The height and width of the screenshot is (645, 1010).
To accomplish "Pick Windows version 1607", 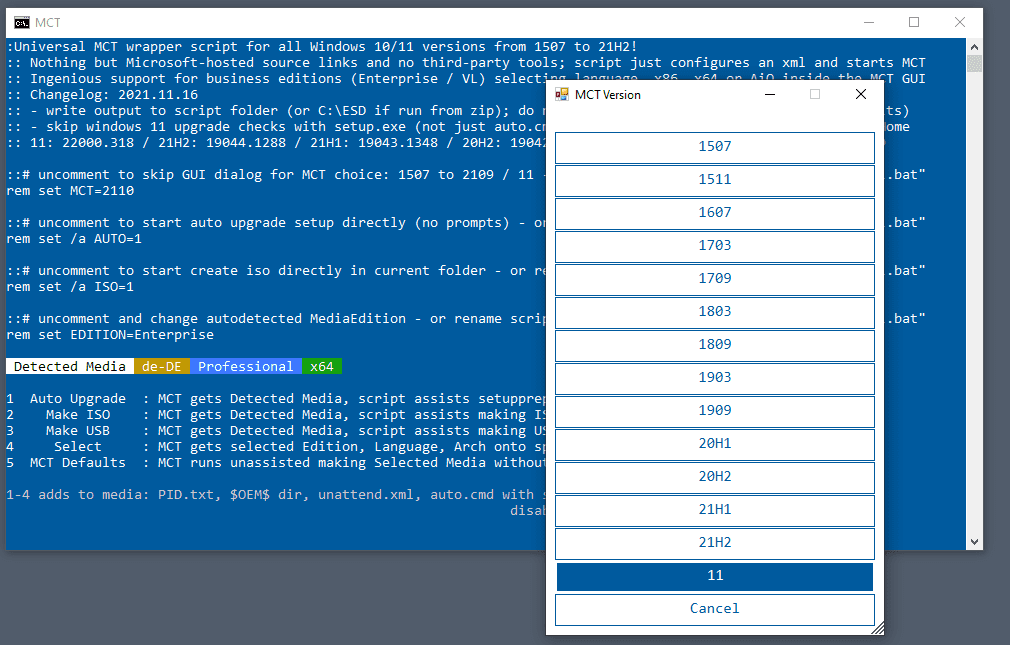I will coord(714,213).
